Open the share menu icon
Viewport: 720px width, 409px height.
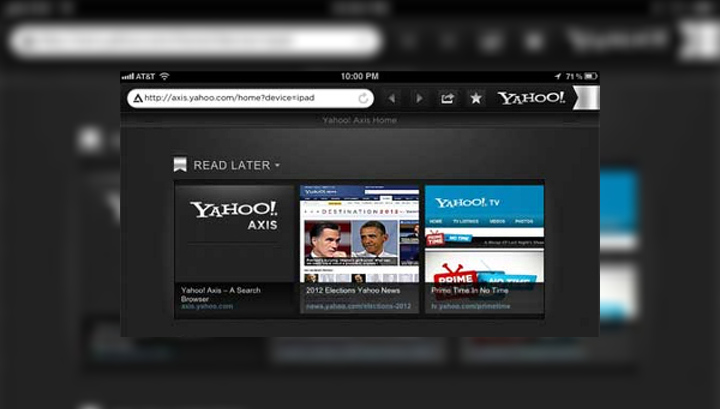point(447,98)
